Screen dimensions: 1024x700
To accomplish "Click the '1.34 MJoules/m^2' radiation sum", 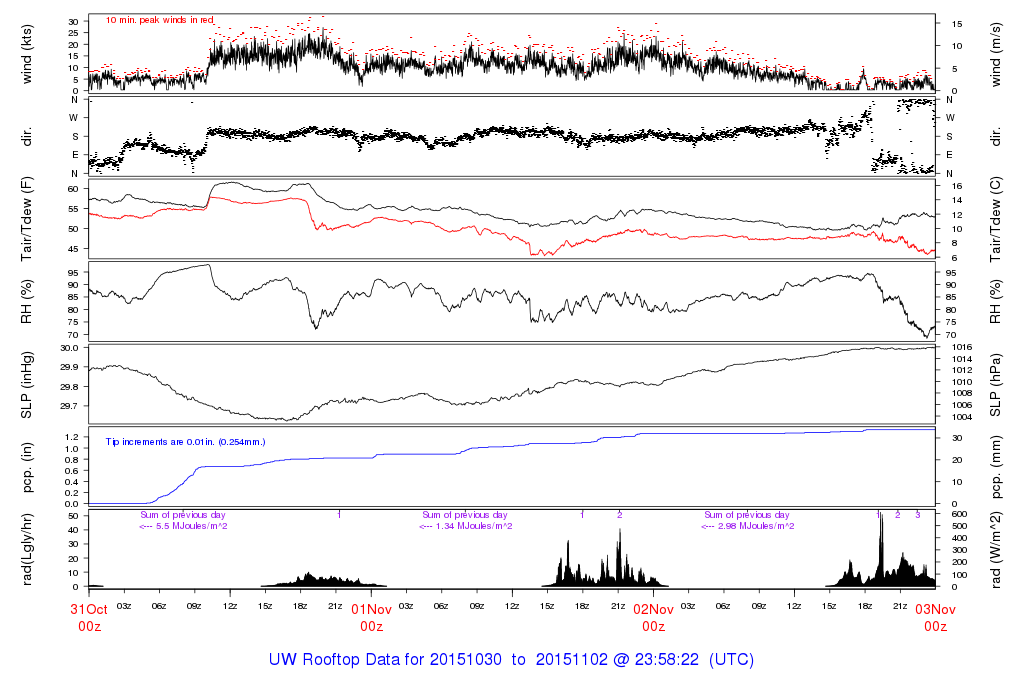I will coord(474,526).
